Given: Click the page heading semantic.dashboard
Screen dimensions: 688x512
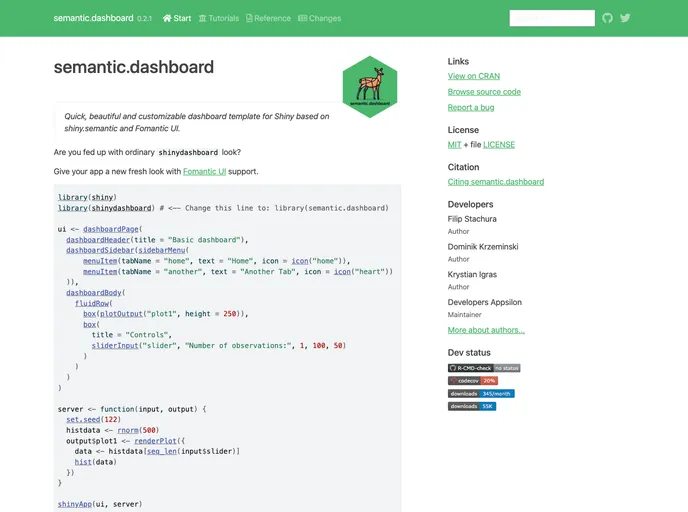Looking at the screenshot, I should point(134,67).
